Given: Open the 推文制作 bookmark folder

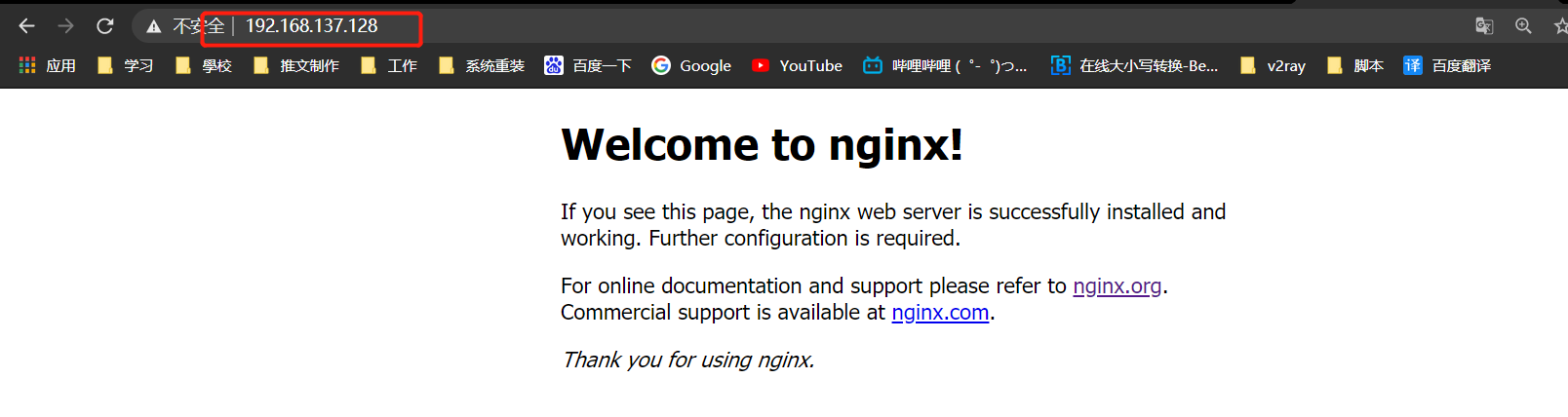Looking at the screenshot, I should 295,65.
